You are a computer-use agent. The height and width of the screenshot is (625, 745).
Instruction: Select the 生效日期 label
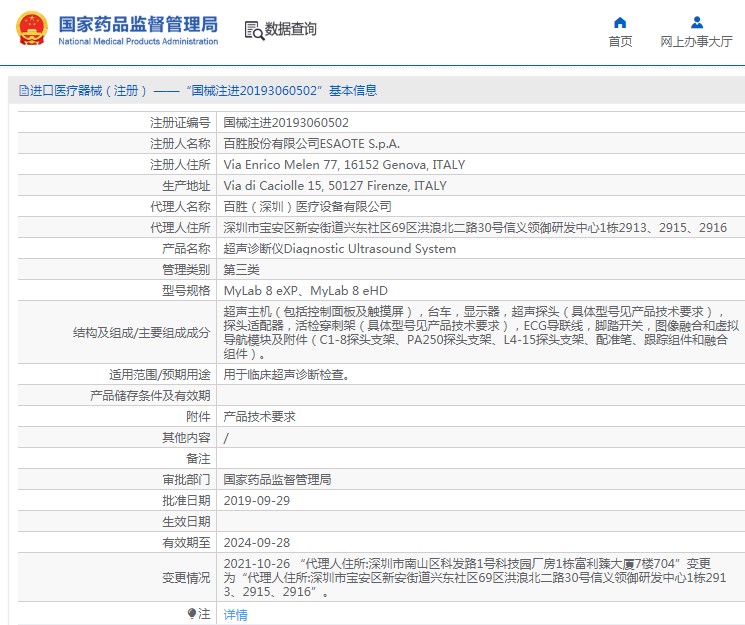(186, 521)
